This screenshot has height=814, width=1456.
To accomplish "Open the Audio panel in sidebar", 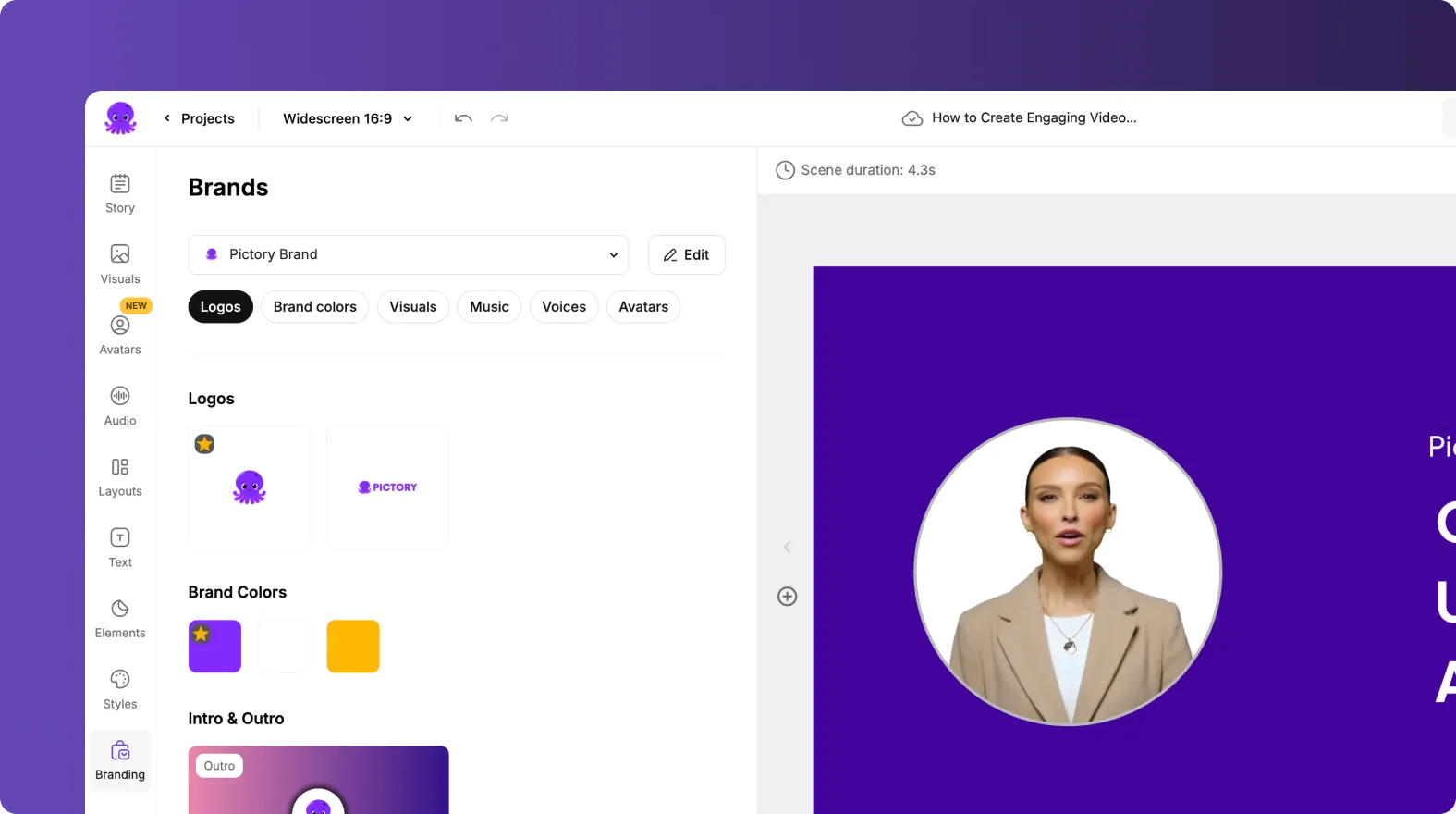I will pyautogui.click(x=120, y=407).
